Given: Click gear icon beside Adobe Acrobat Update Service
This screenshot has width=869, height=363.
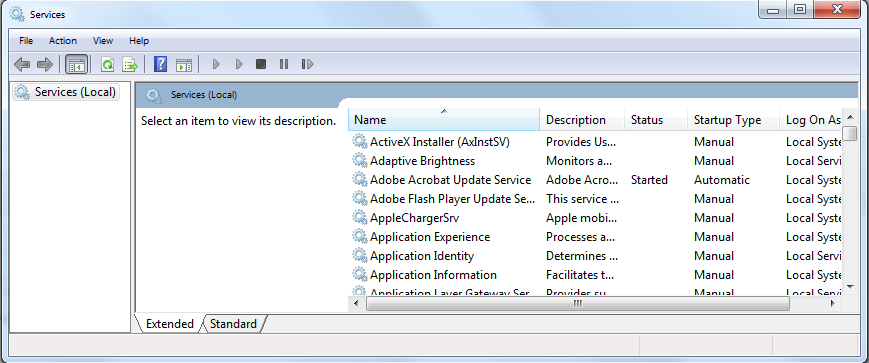Looking at the screenshot, I should click(360, 180).
